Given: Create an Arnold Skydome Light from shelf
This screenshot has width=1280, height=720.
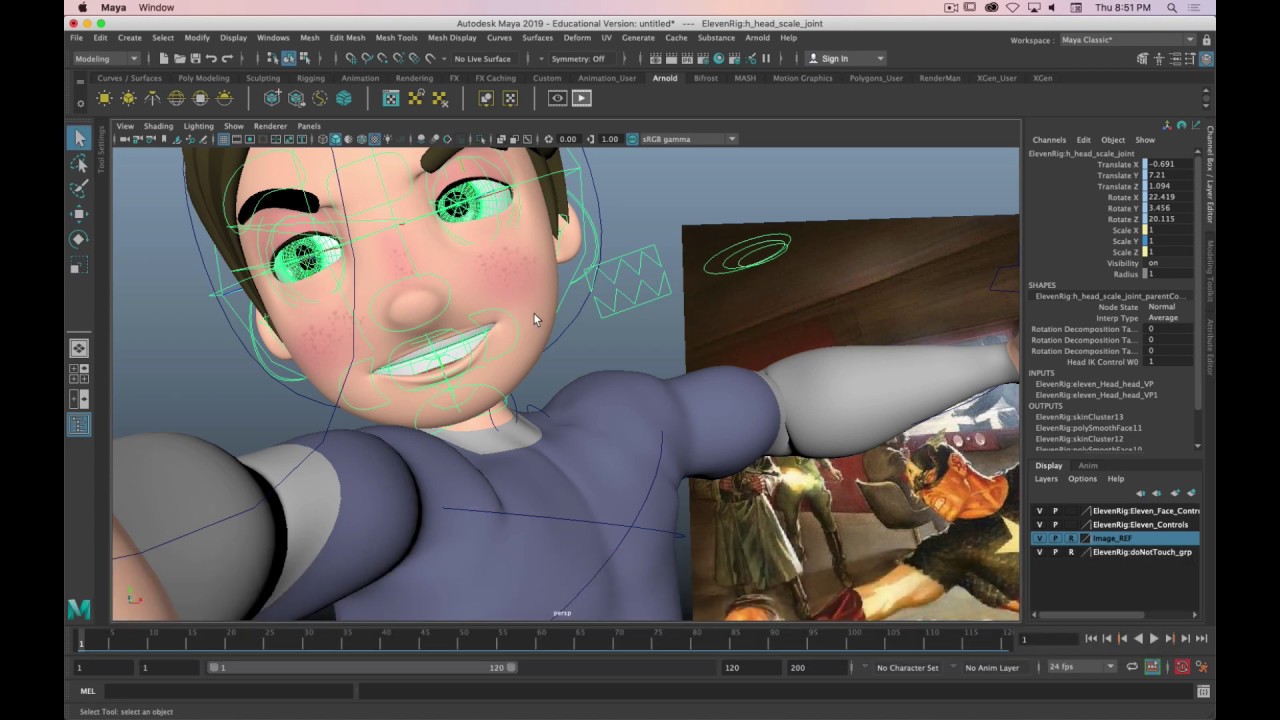Looking at the screenshot, I should pyautogui.click(x=176, y=98).
